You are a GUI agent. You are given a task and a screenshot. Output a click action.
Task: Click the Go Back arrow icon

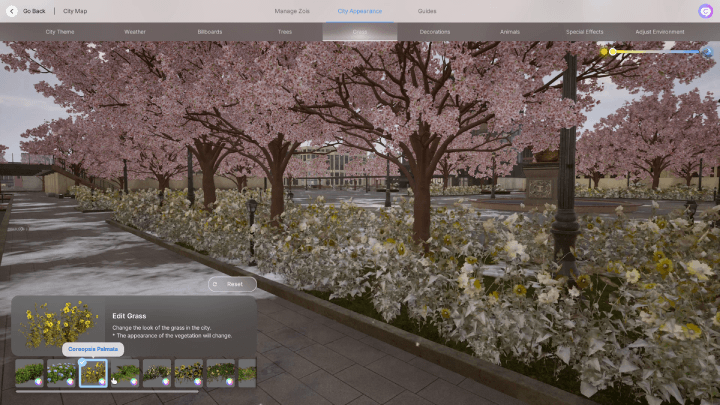tap(12, 11)
